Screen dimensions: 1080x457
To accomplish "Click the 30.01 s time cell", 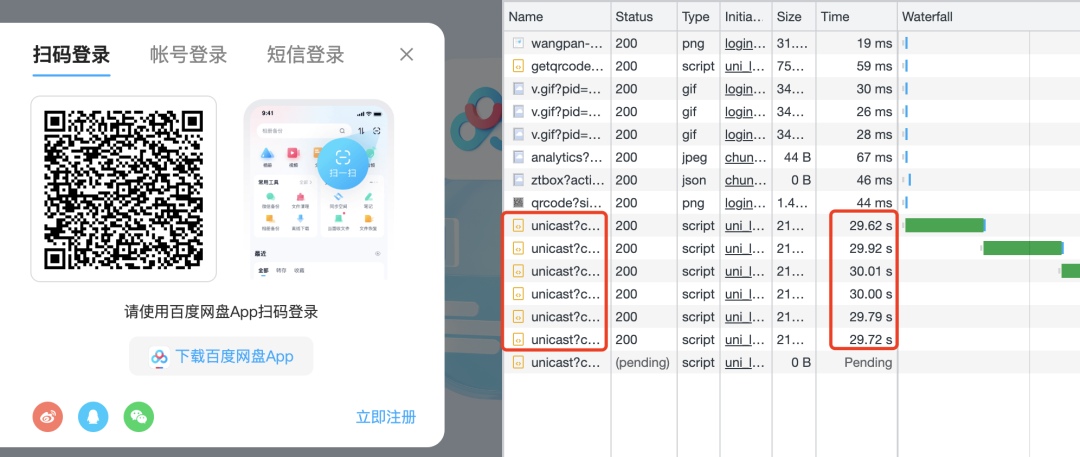I will (x=871, y=271).
